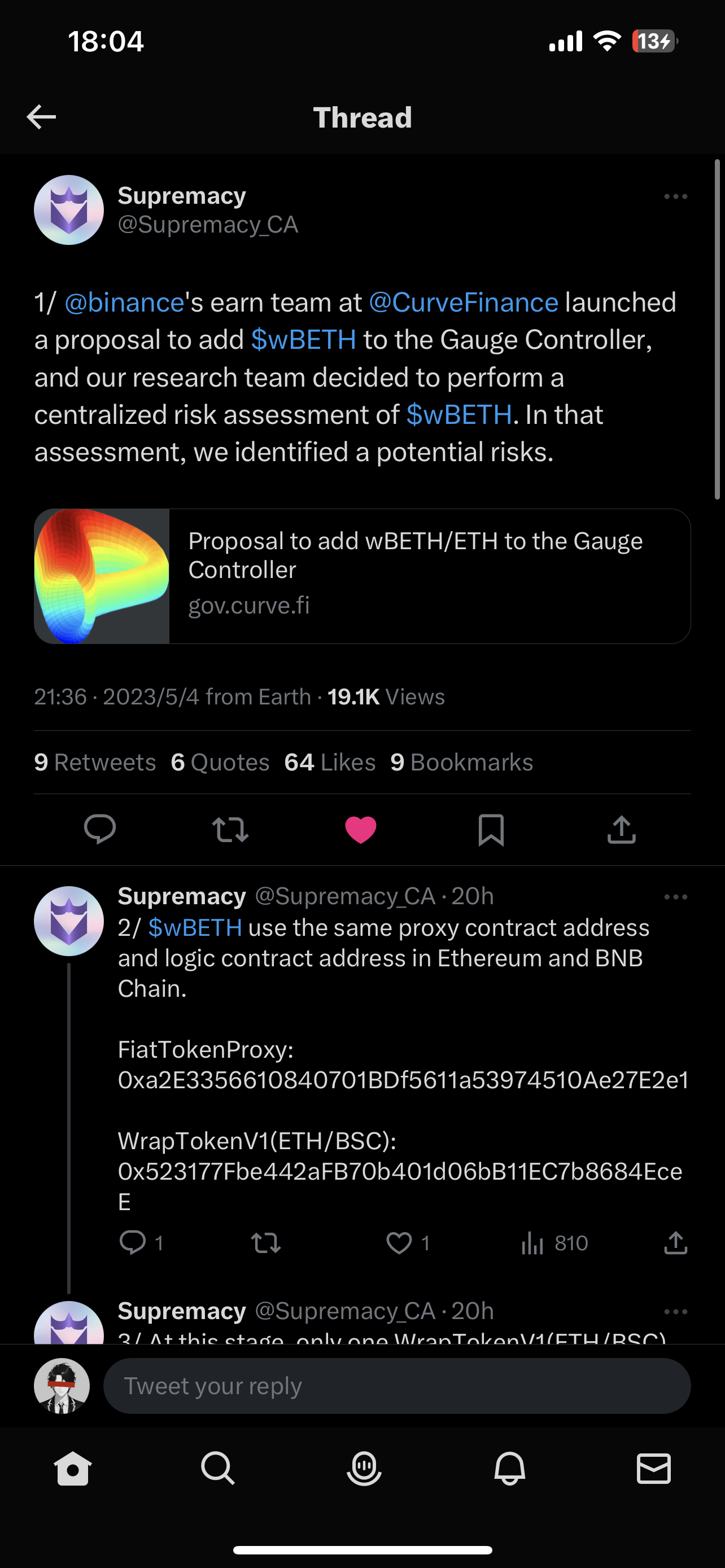Tap the Tweet your reply field
The width and height of the screenshot is (725, 1568).
pos(396,1386)
